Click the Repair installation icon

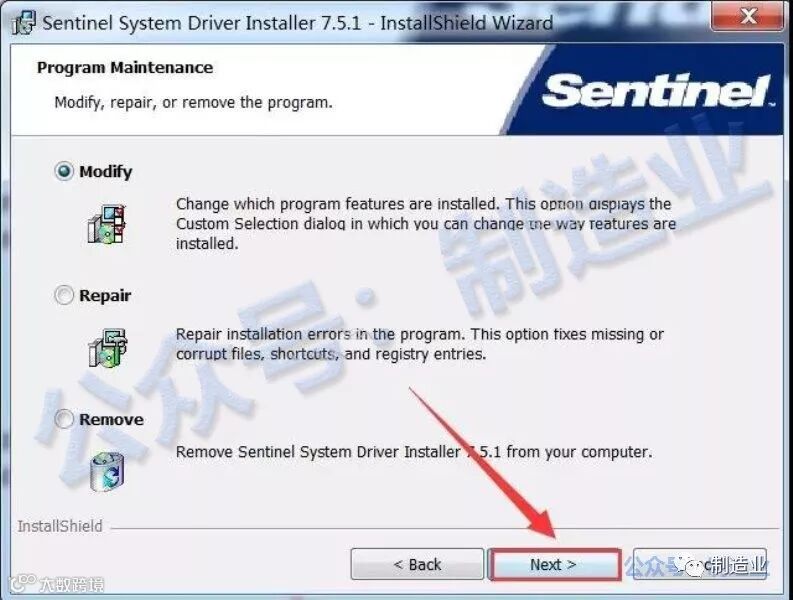107,348
